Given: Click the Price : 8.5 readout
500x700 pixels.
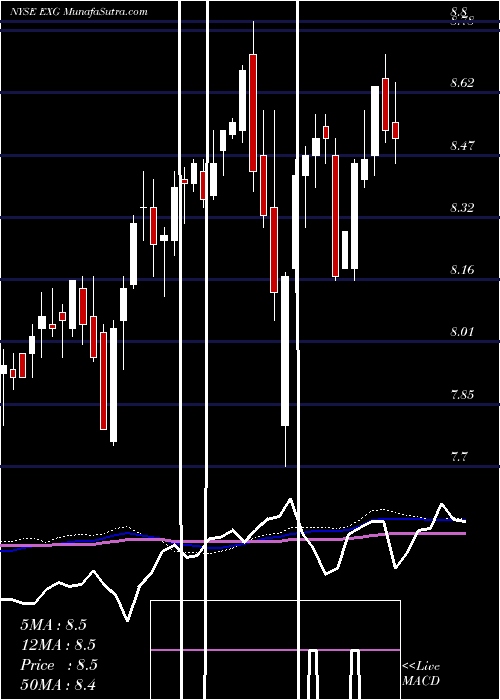Looking at the screenshot, I should 59,665.
